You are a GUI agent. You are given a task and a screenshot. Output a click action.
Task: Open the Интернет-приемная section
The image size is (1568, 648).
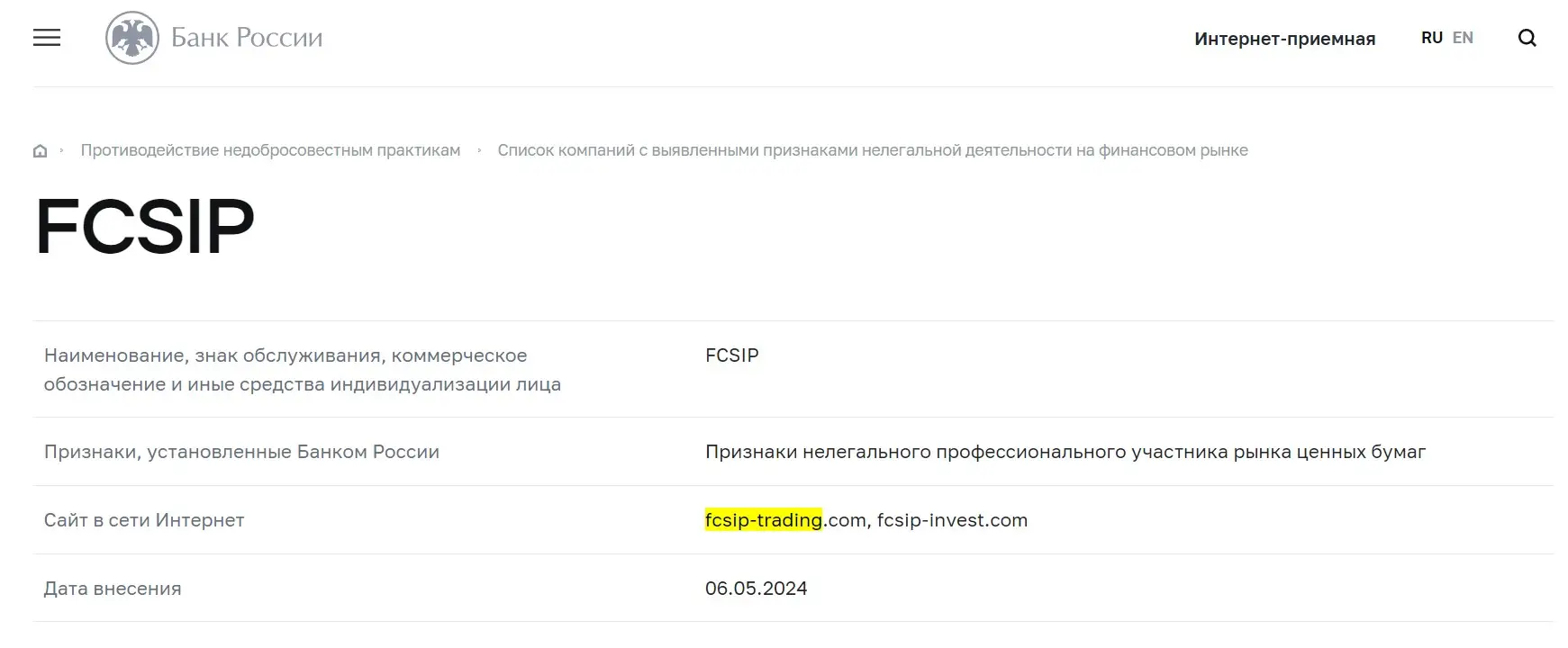click(x=1285, y=38)
